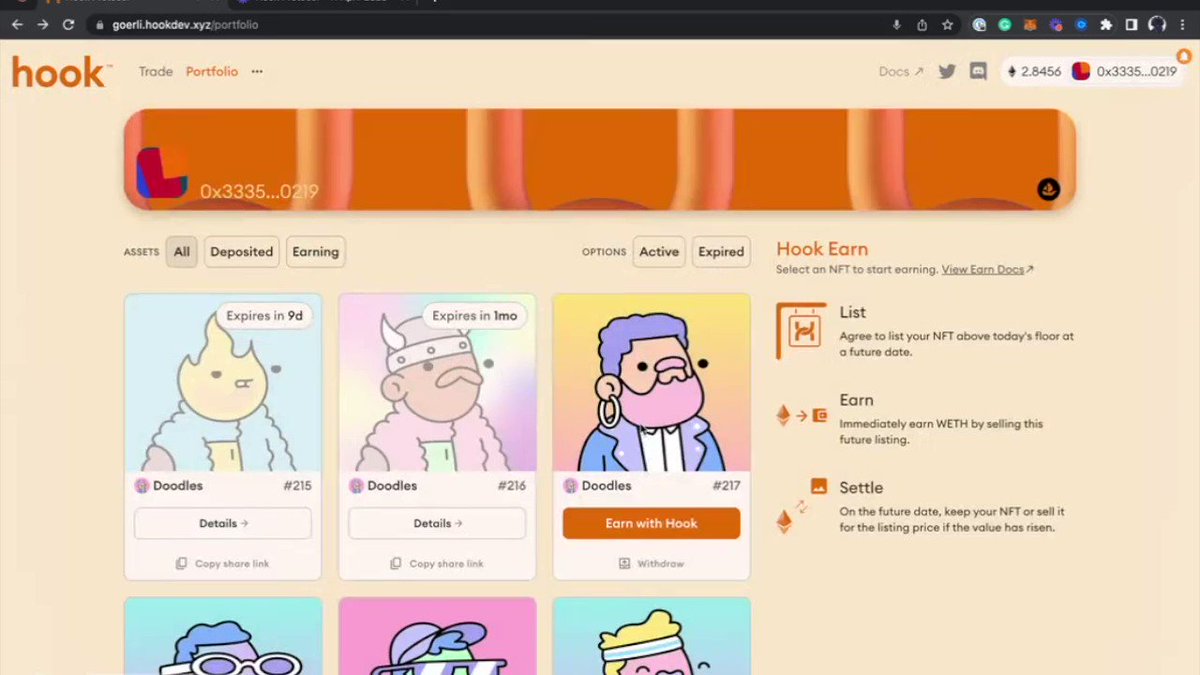Click the profile avatar in the orange banner
Screen dimensions: 1200x675
(162, 172)
